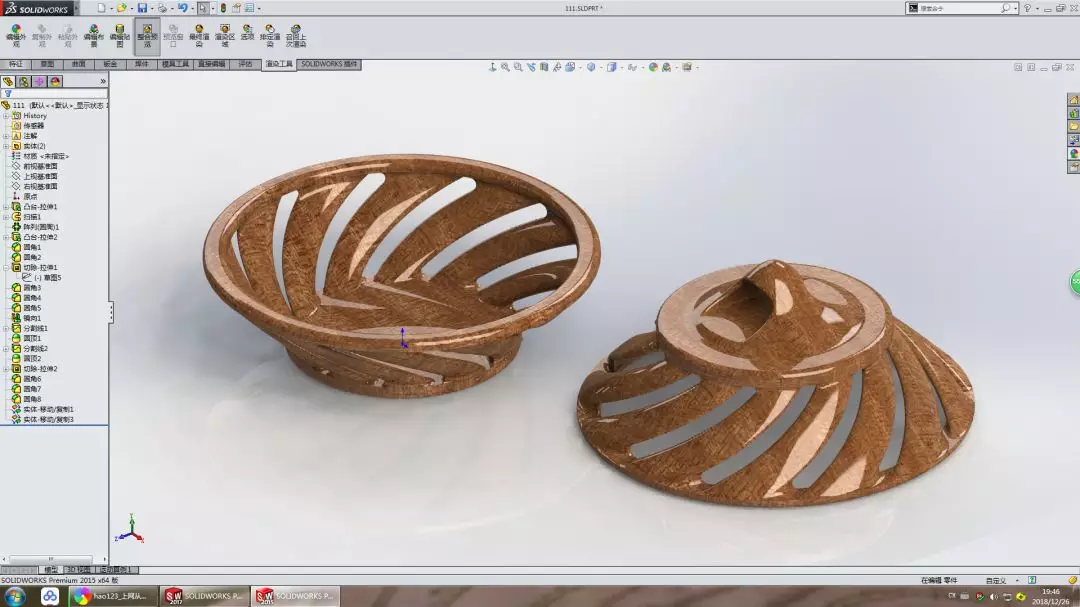Expand 分割线1 feature node
1080x607 pixels.
pyautogui.click(x=6, y=329)
